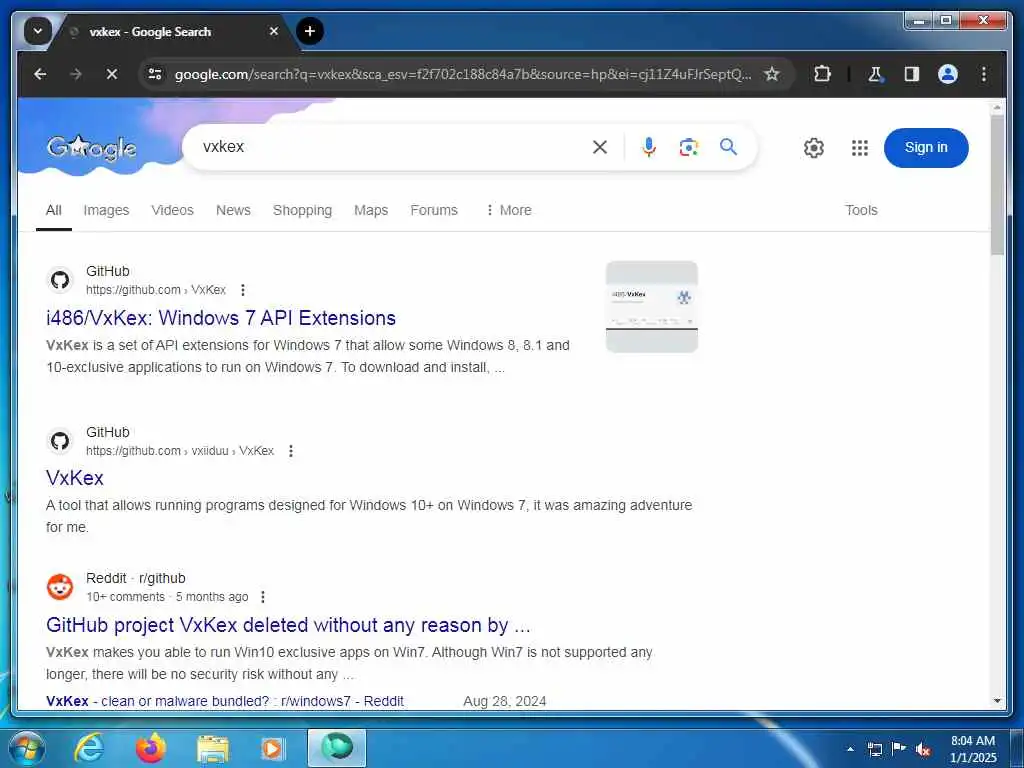Image resolution: width=1024 pixels, height=768 pixels.
Task: Open the Chrome Labs flask icon
Action: pyautogui.click(x=876, y=74)
